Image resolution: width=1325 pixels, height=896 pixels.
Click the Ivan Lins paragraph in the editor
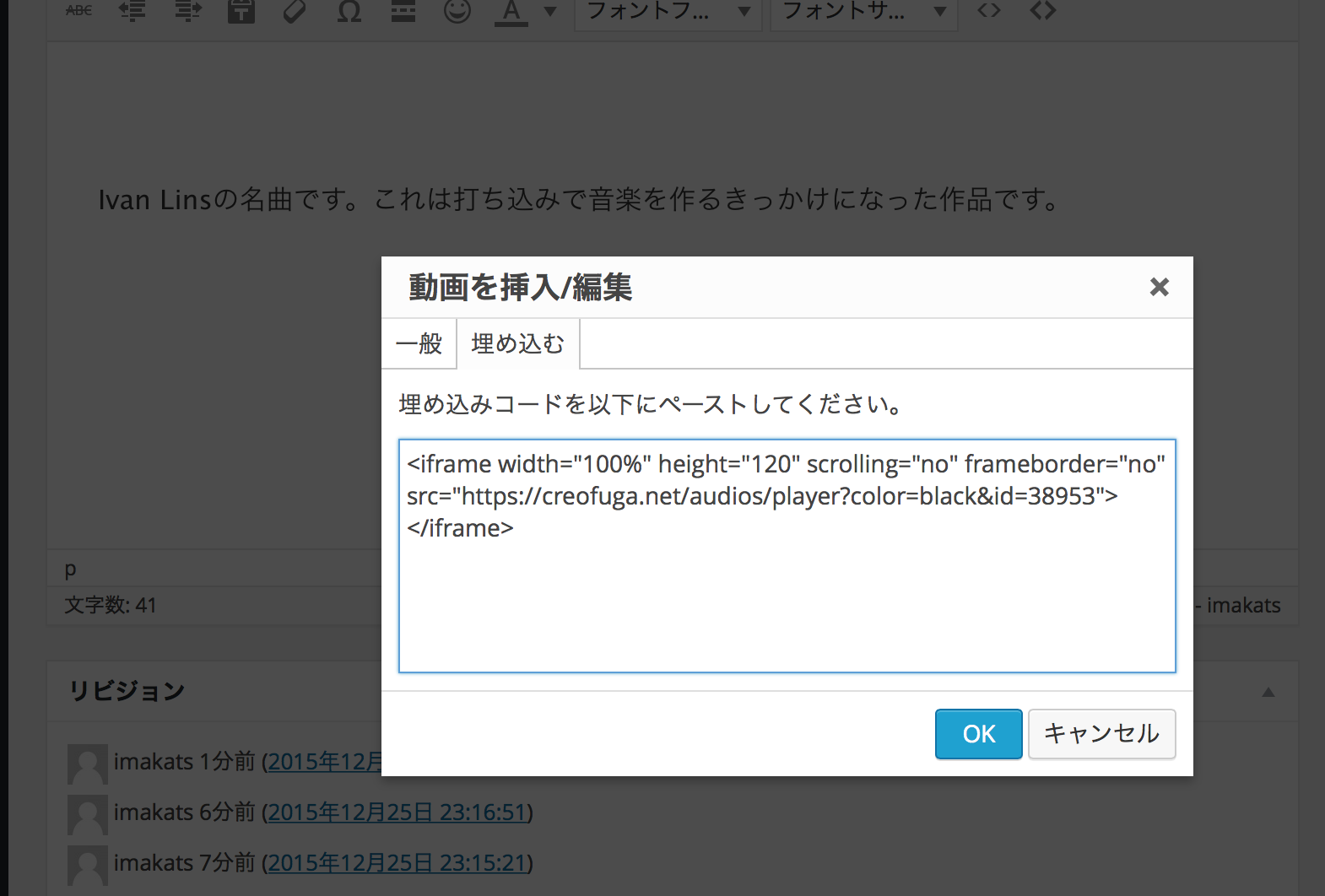click(x=579, y=200)
